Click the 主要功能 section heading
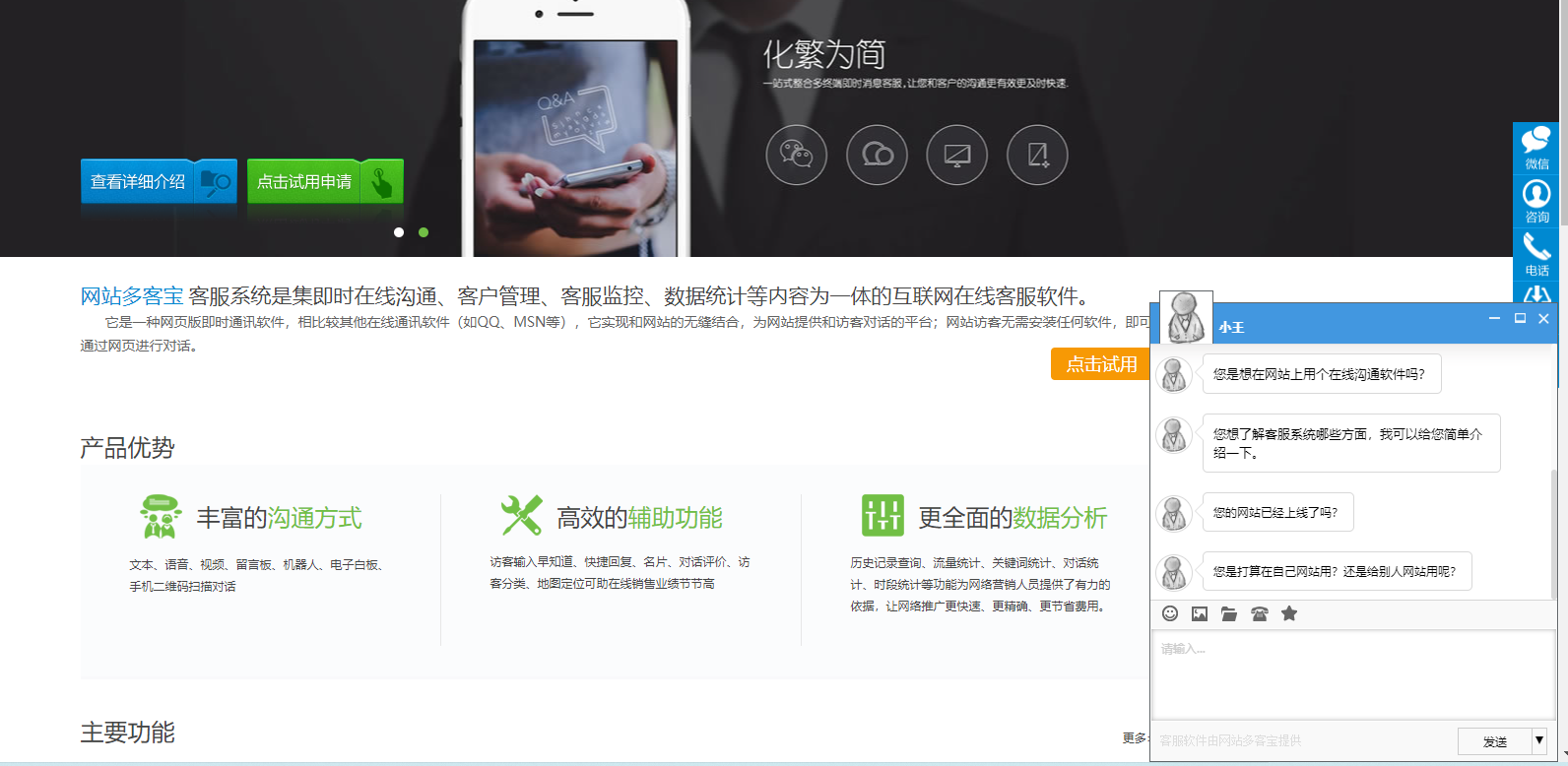 (127, 733)
